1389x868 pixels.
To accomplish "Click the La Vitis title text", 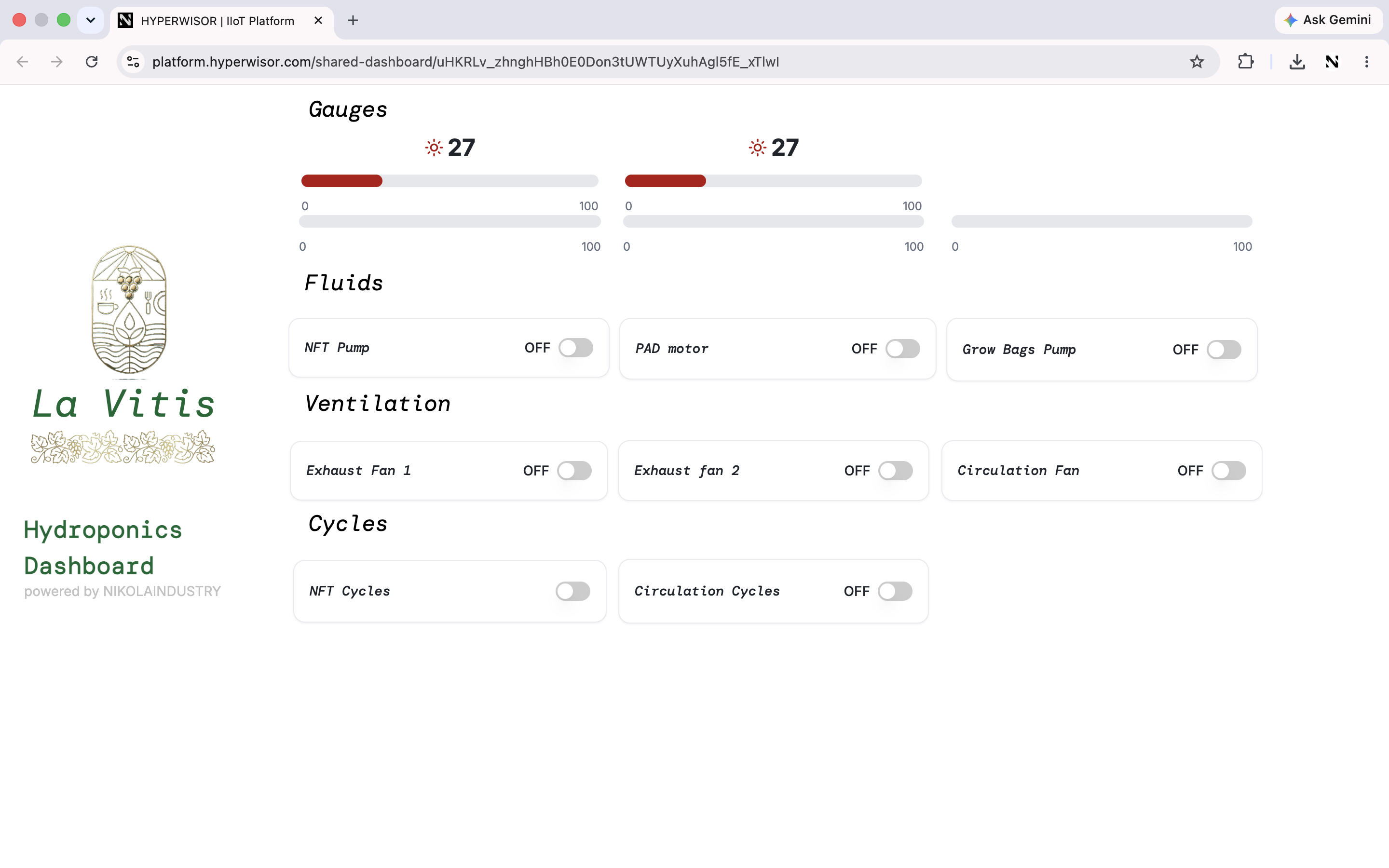I will (x=123, y=404).
